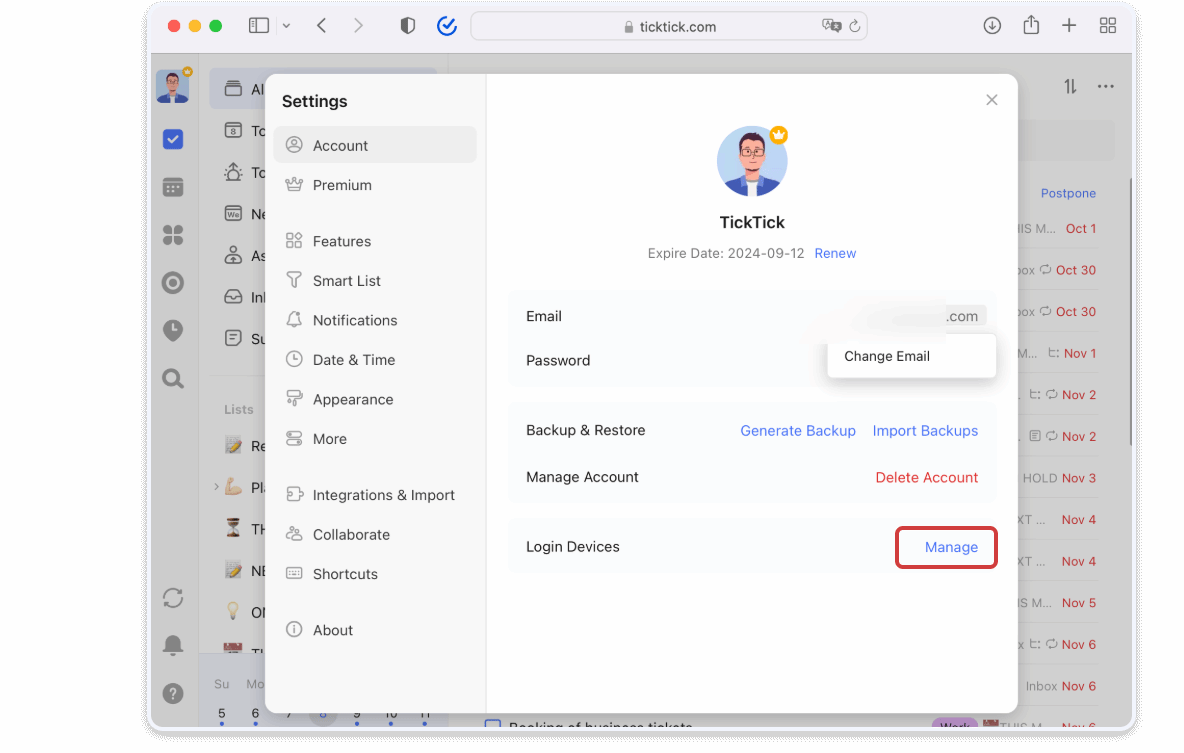Open the calendar view icon

click(173, 187)
